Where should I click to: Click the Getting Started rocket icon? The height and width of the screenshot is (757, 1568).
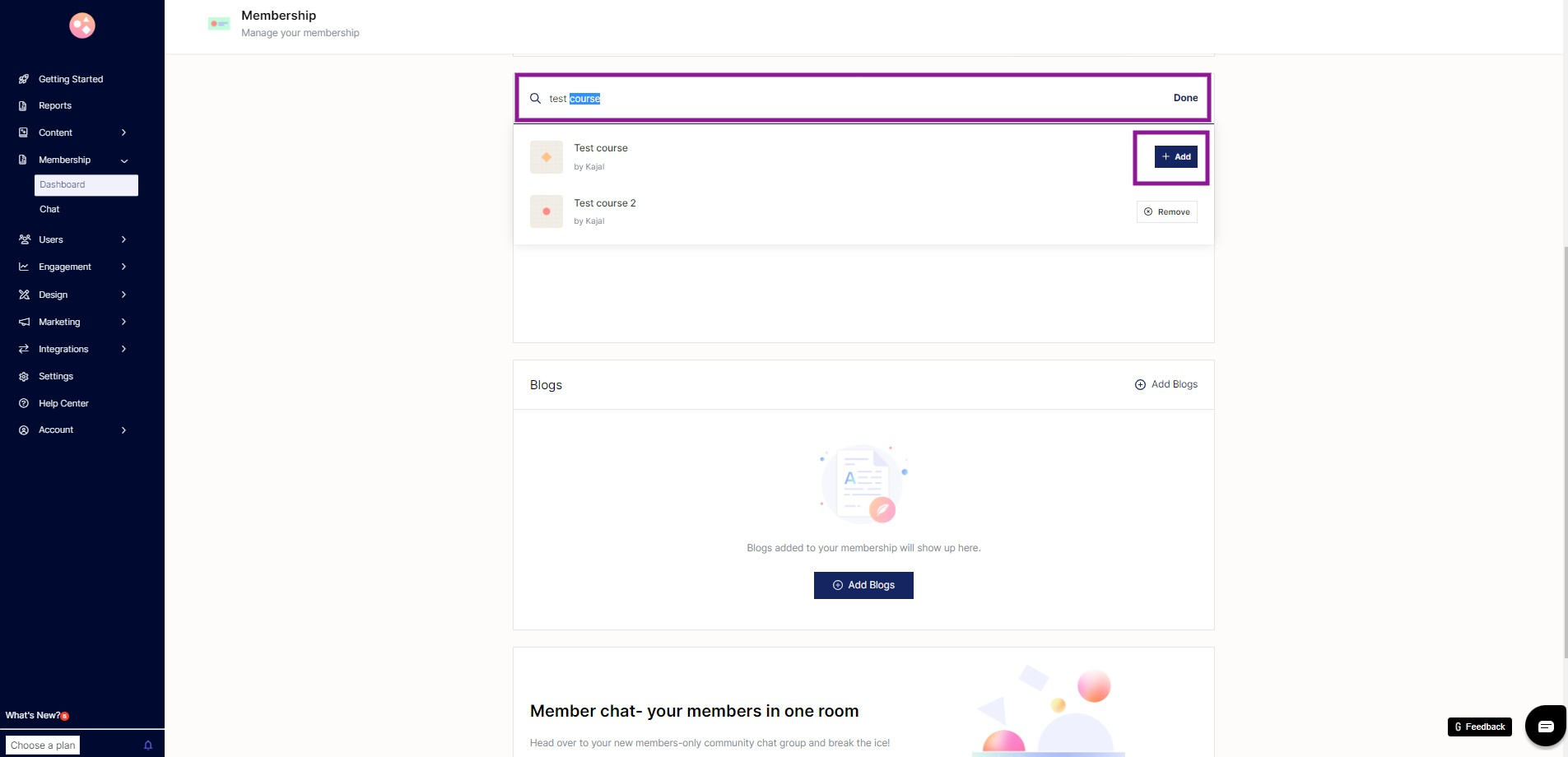(24, 79)
